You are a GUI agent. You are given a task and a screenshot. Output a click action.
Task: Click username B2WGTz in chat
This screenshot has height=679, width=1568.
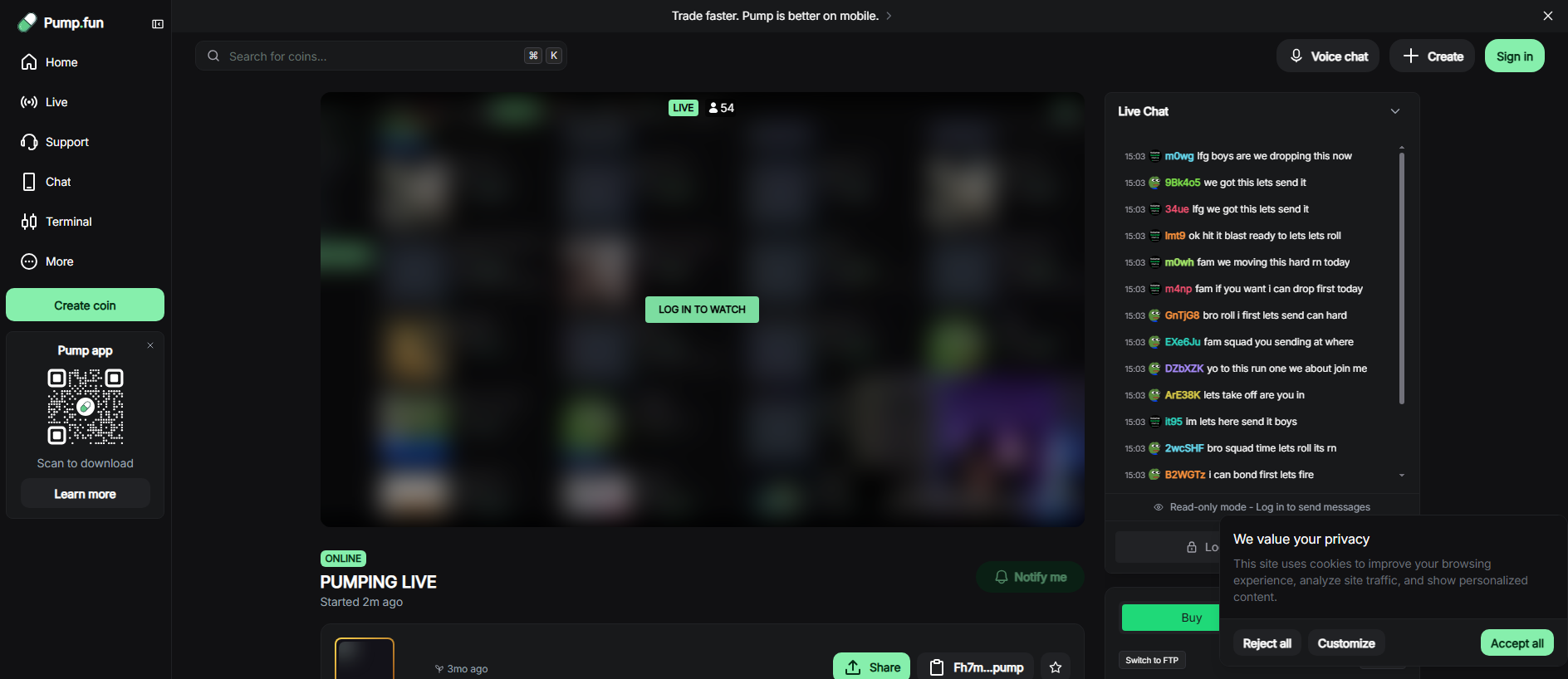tap(1185, 475)
